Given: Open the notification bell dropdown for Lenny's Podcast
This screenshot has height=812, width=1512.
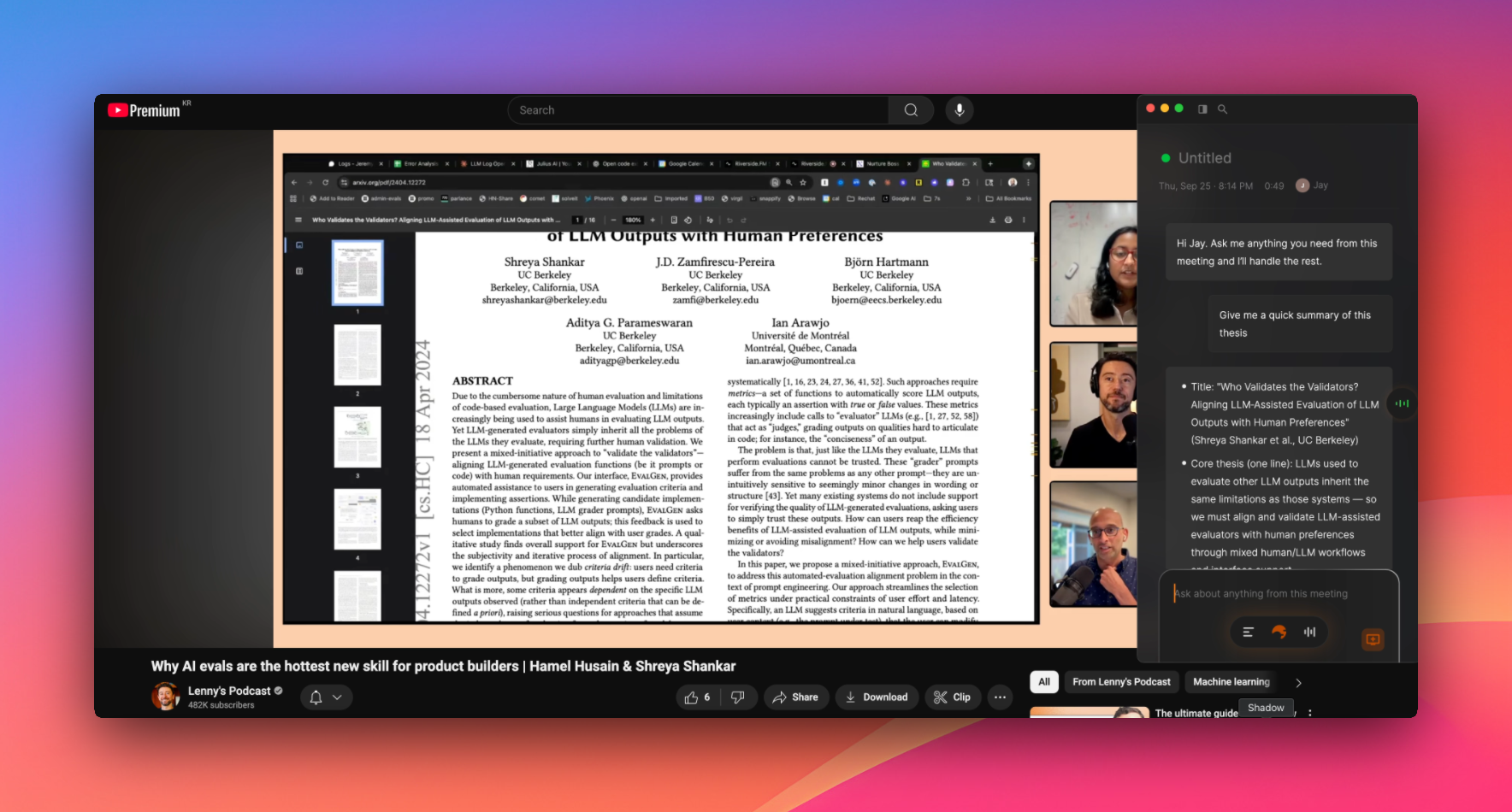Looking at the screenshot, I should (x=316, y=697).
